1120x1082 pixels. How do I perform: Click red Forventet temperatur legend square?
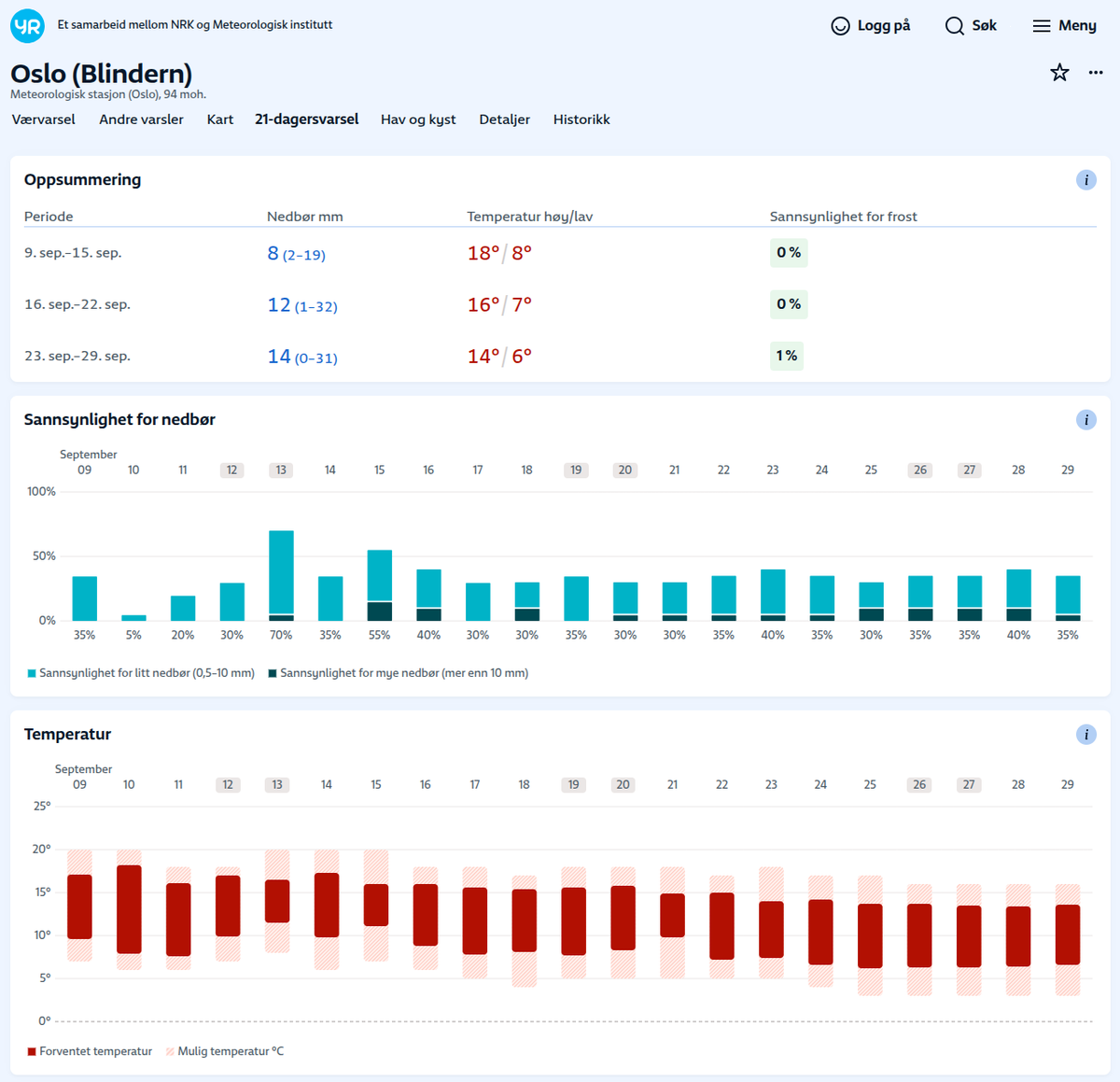click(32, 1051)
